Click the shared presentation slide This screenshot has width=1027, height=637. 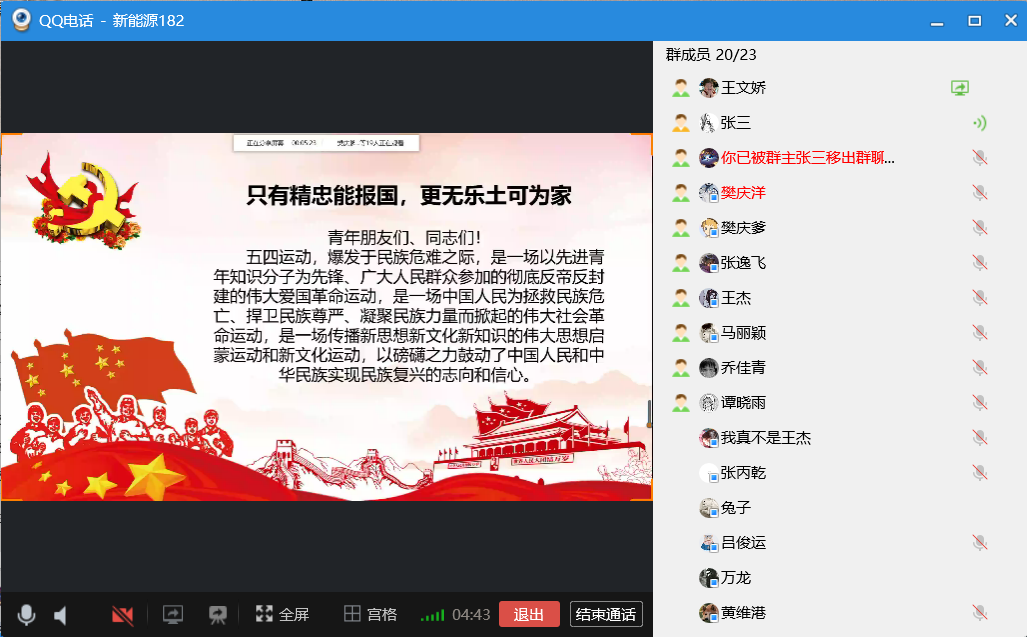(326, 317)
